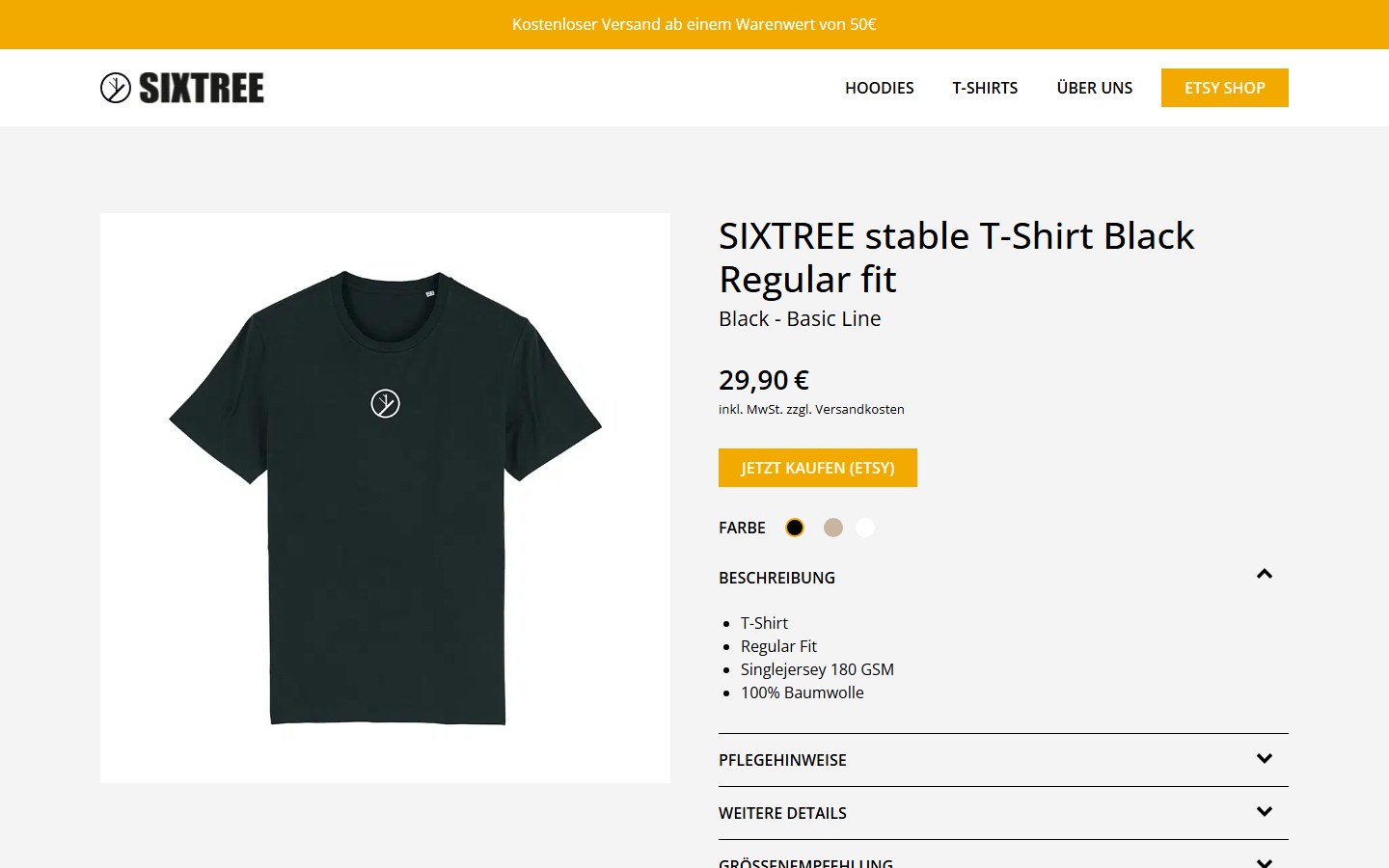Click the '100% Baumwolle' bullet
Screen dimensions: 1389x868
pos(802,692)
